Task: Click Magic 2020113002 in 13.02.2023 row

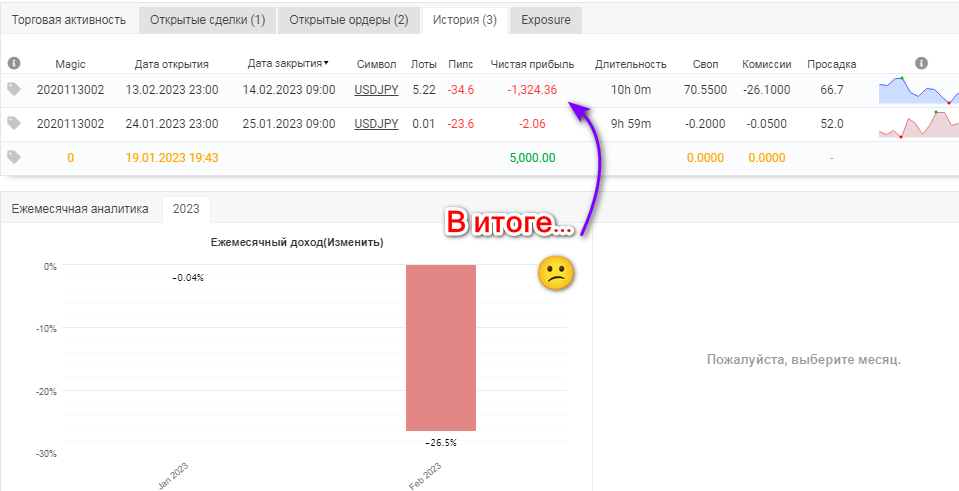Action: pos(70,90)
